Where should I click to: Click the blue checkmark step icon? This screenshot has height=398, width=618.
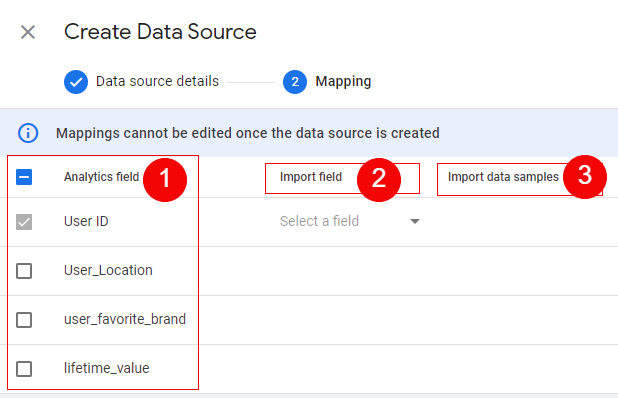[76, 82]
